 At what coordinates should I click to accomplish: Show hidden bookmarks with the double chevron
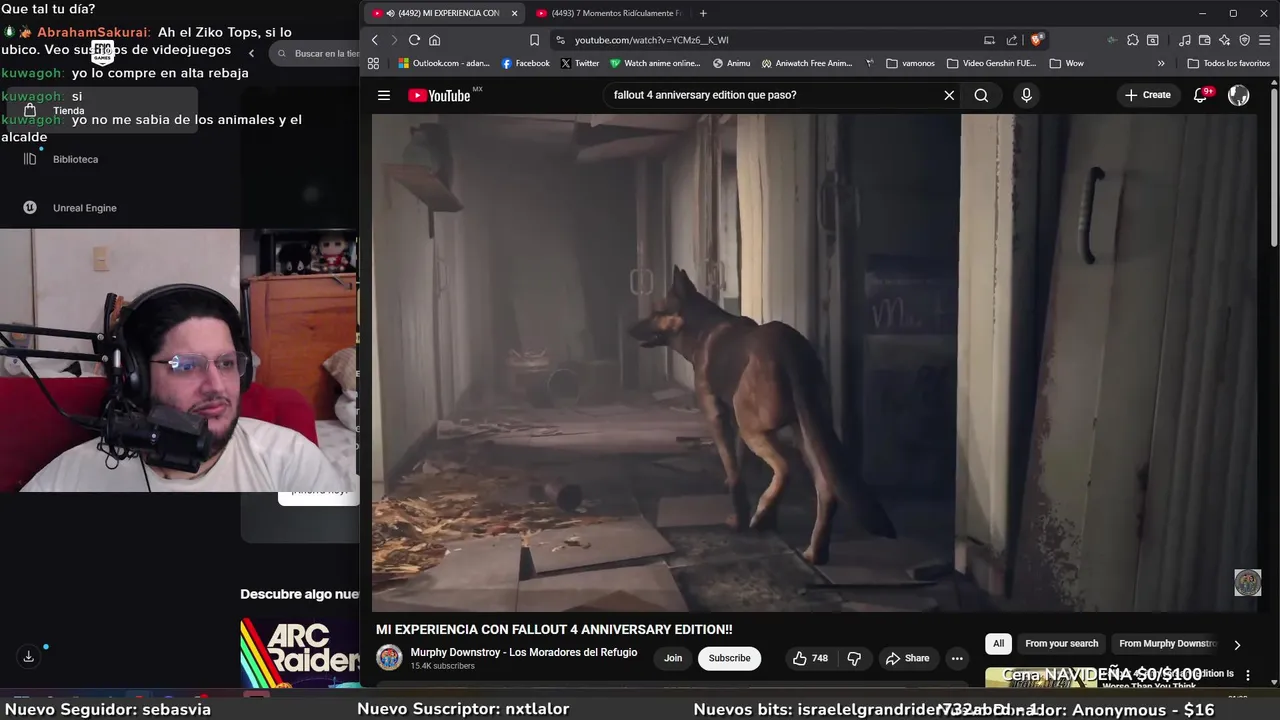[1161, 63]
